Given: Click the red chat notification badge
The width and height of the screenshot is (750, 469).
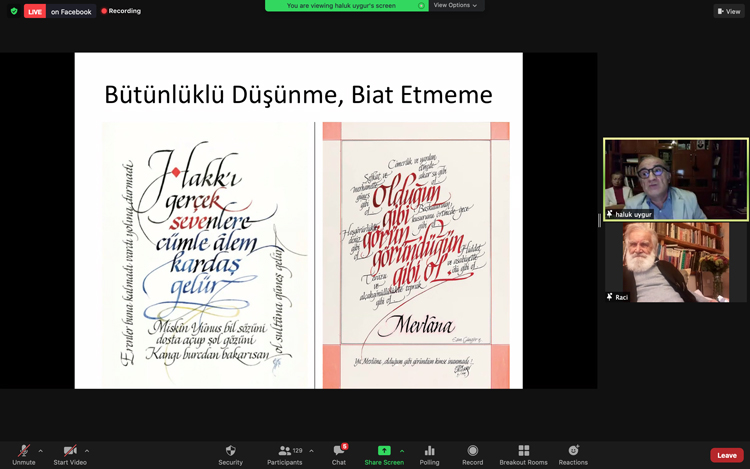Looking at the screenshot, I should 344,447.
